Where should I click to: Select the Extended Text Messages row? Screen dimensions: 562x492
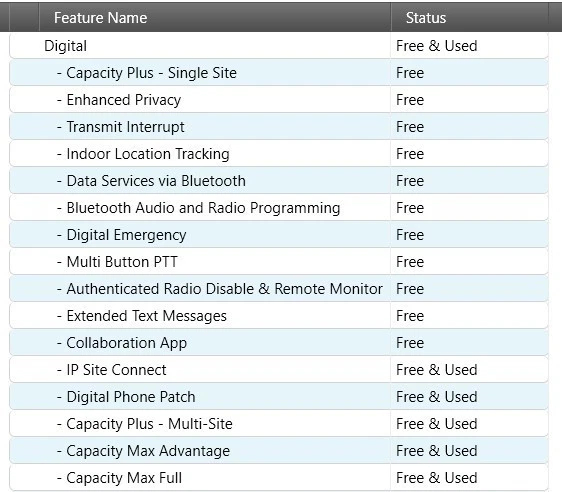pos(279,316)
